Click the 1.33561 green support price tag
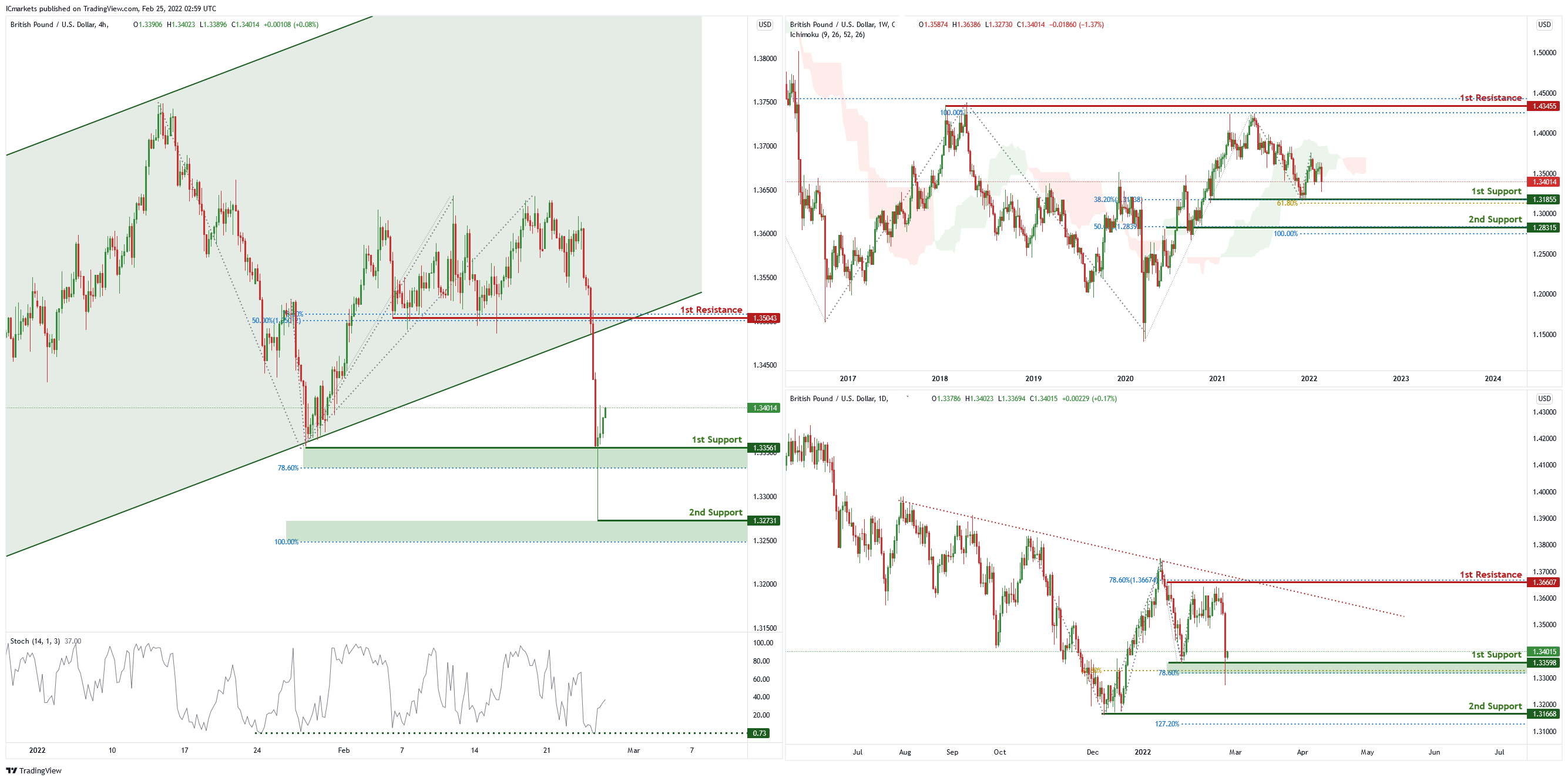1568x781 pixels. coord(764,447)
